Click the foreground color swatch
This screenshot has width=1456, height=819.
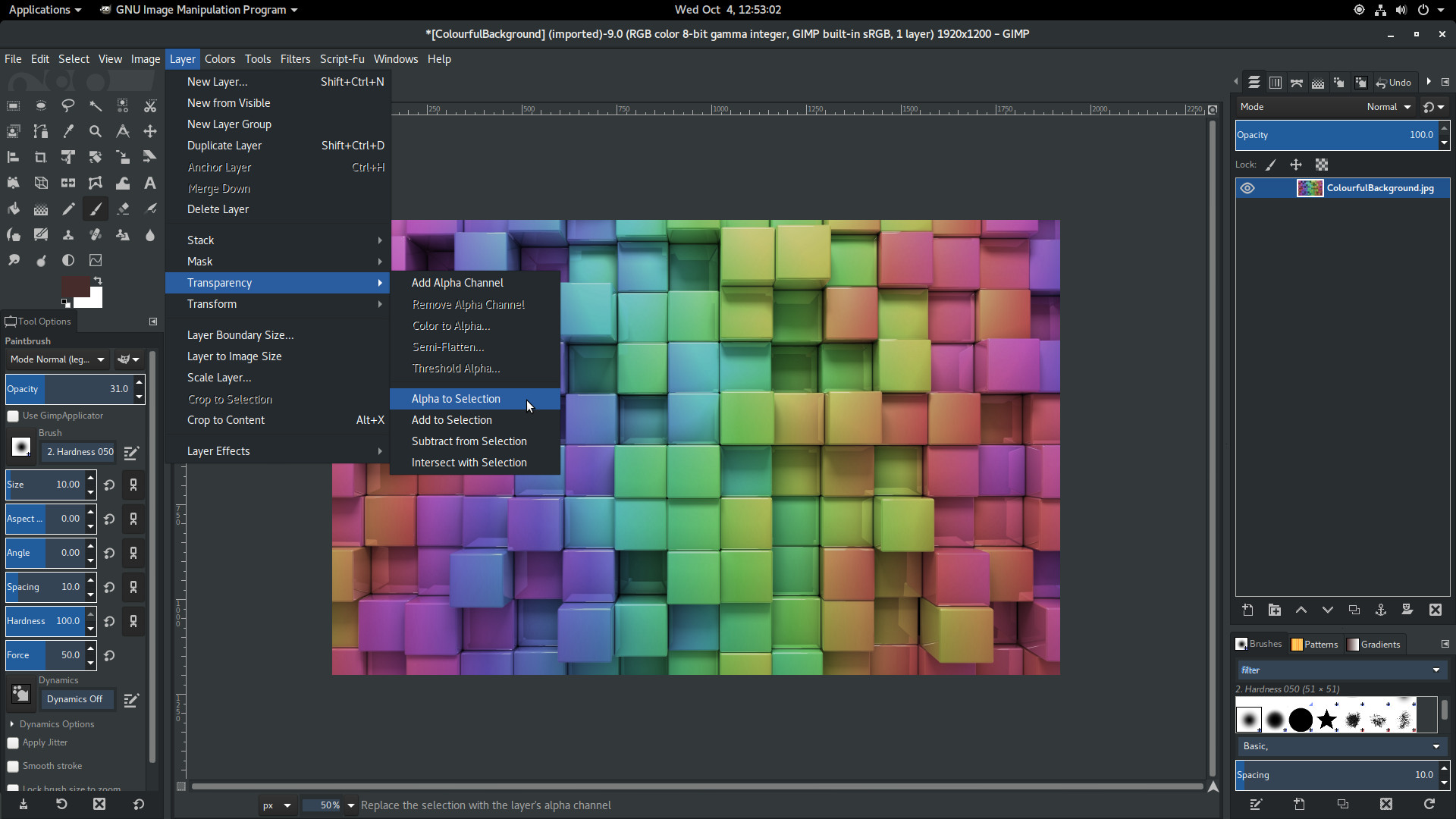click(x=75, y=287)
